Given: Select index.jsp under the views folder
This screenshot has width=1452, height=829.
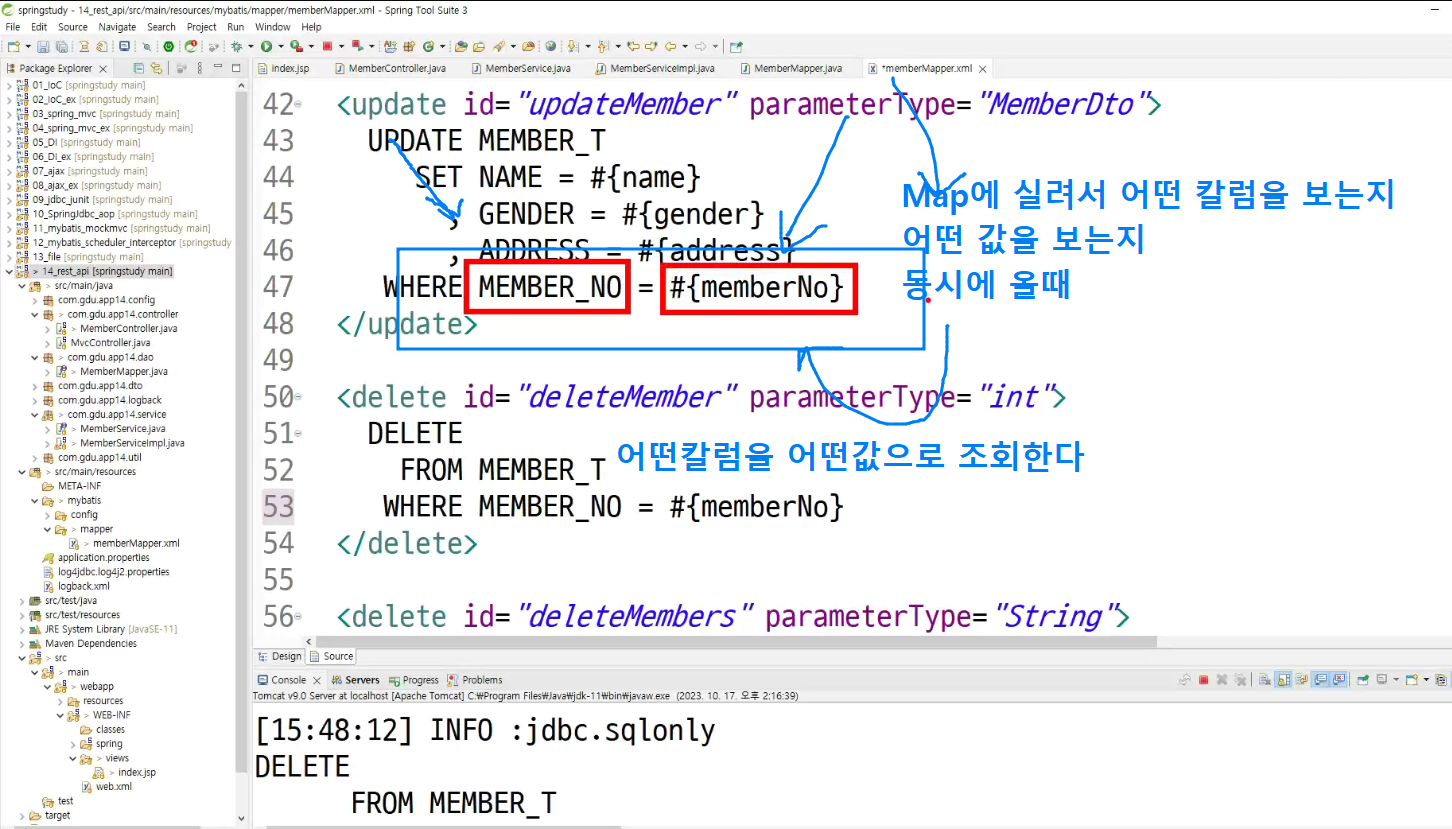Looking at the screenshot, I should point(137,772).
